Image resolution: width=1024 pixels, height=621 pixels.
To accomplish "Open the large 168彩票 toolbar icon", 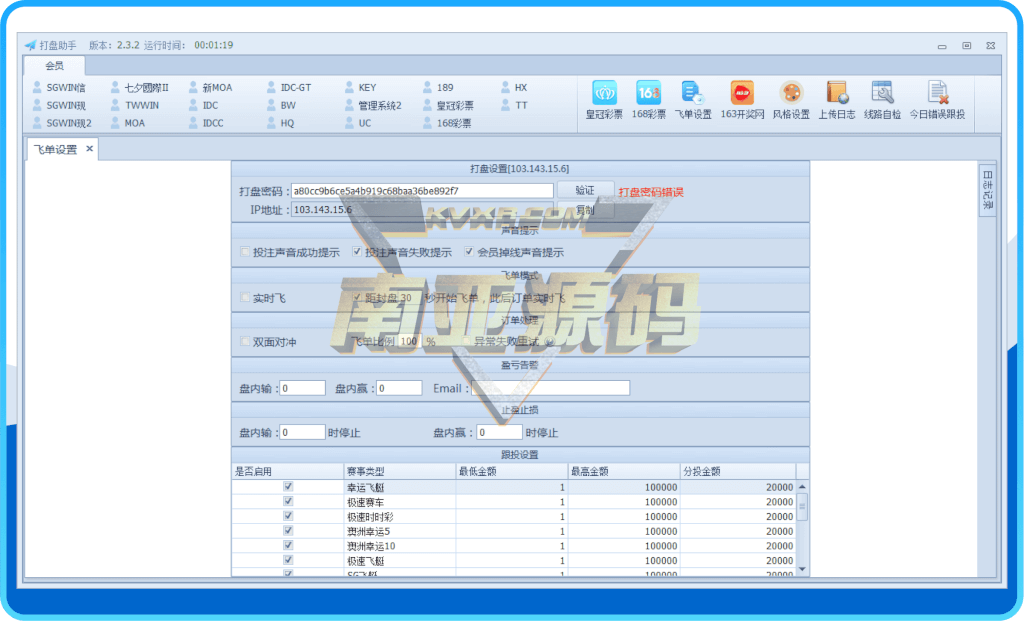I will click(x=648, y=100).
